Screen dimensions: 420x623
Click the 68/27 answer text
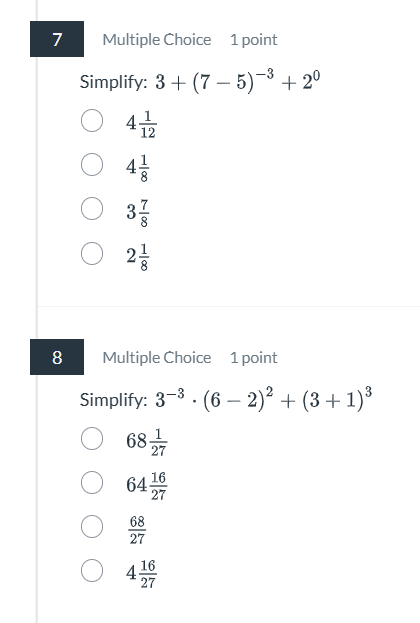click(x=137, y=530)
